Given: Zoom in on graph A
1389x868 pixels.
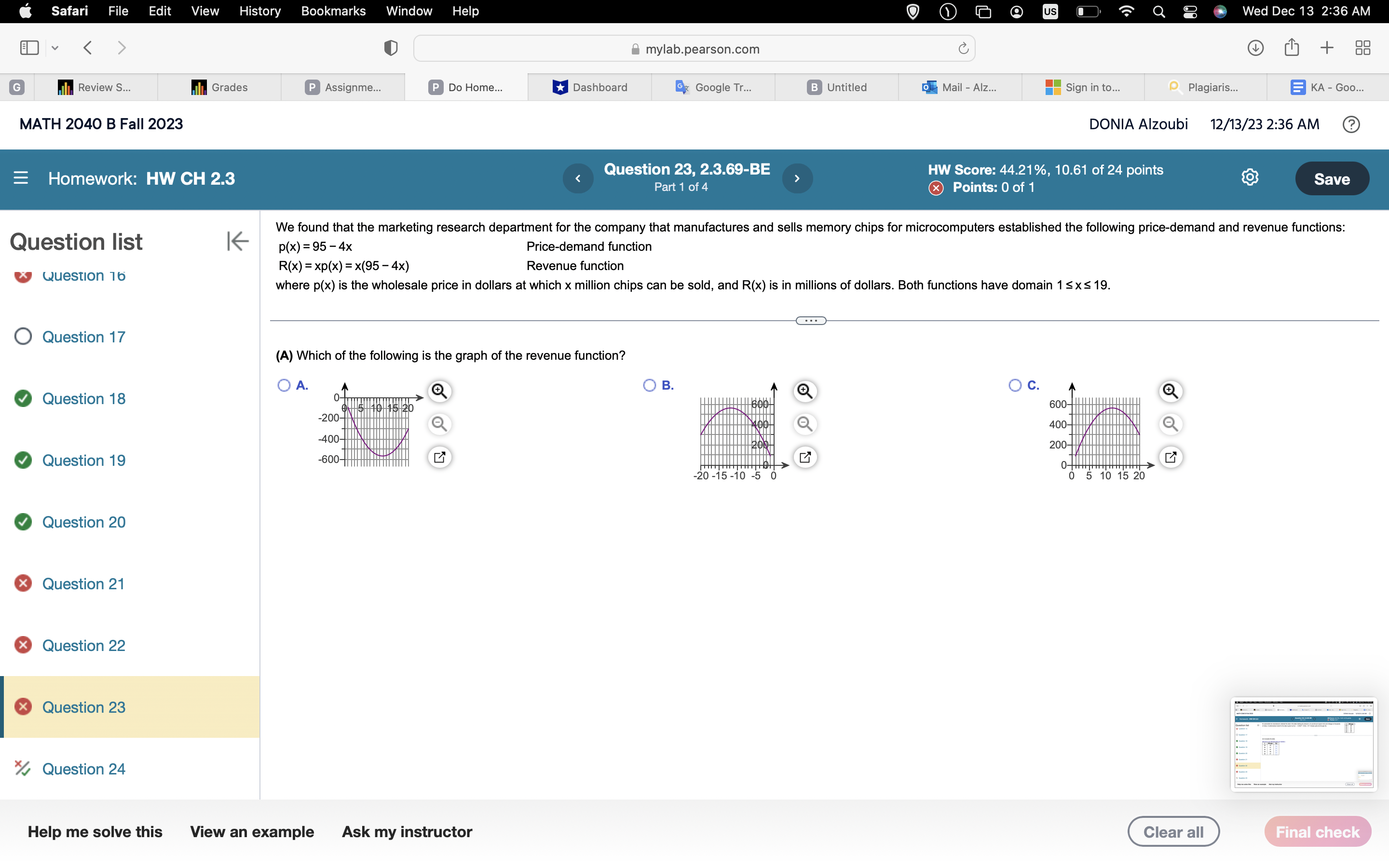Looking at the screenshot, I should pyautogui.click(x=439, y=391).
